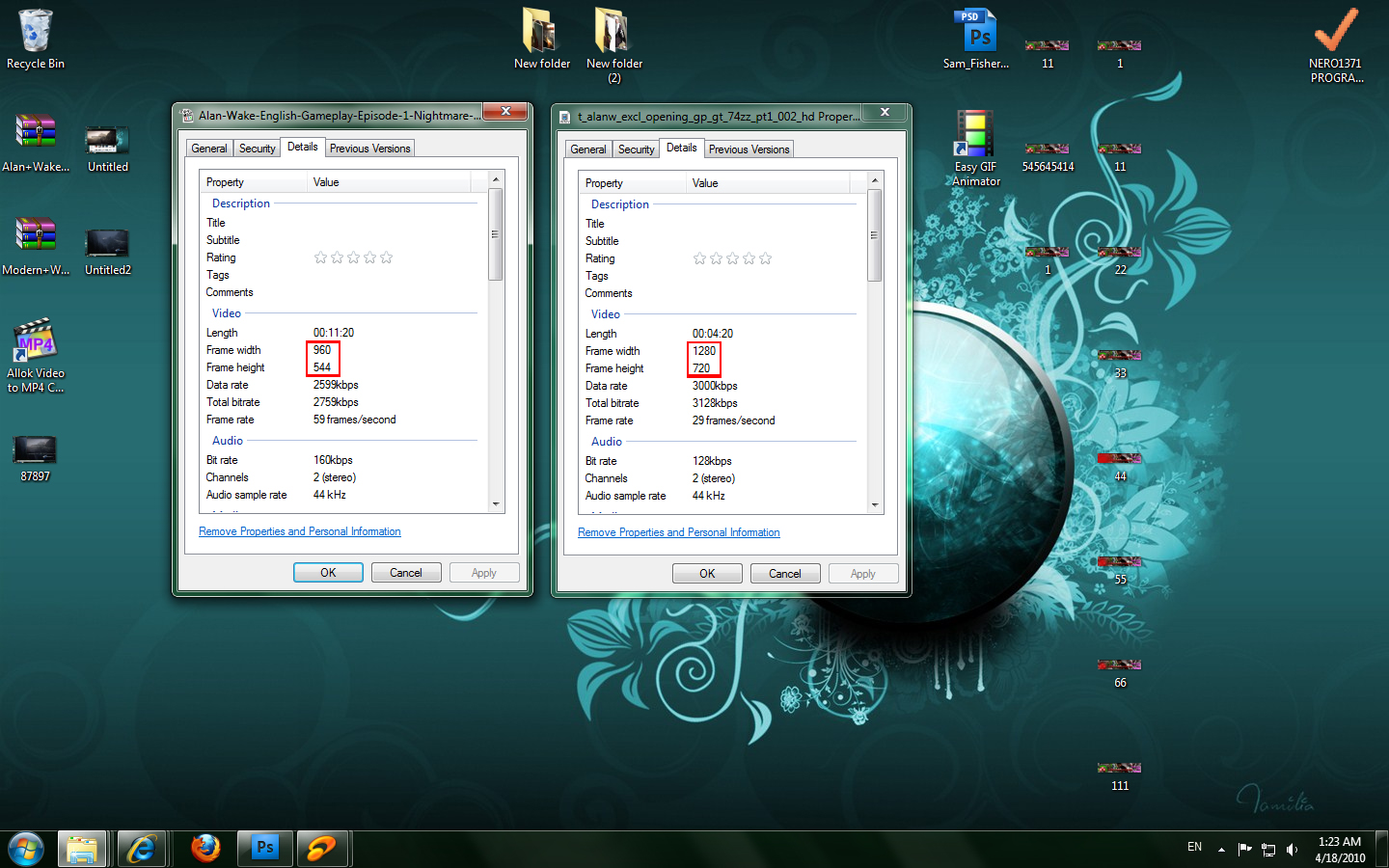The image size is (1389, 868).
Task: Click OK in t_alanw properties dialog
Action: click(x=707, y=574)
